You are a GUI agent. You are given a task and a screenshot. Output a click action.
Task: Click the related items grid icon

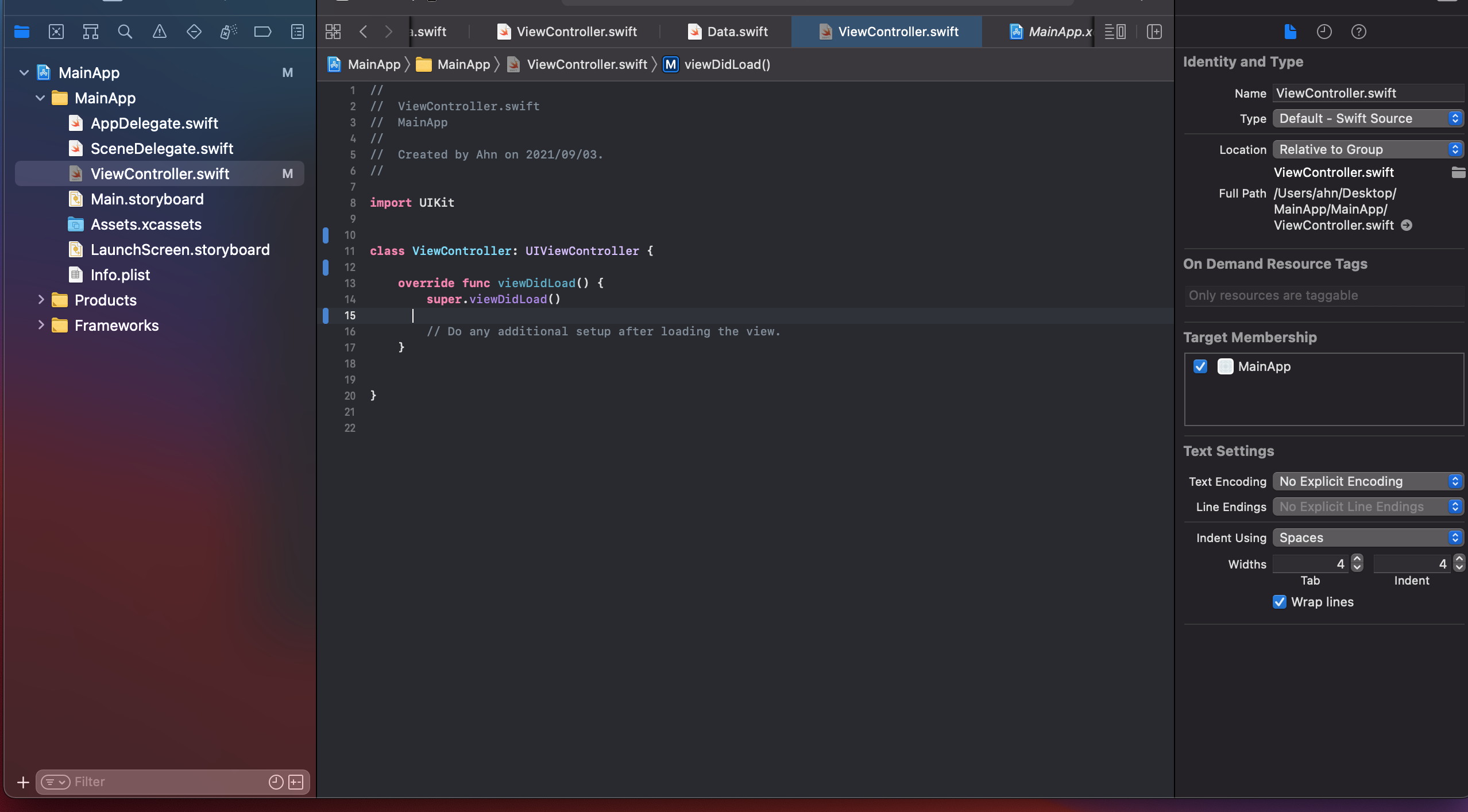333,32
